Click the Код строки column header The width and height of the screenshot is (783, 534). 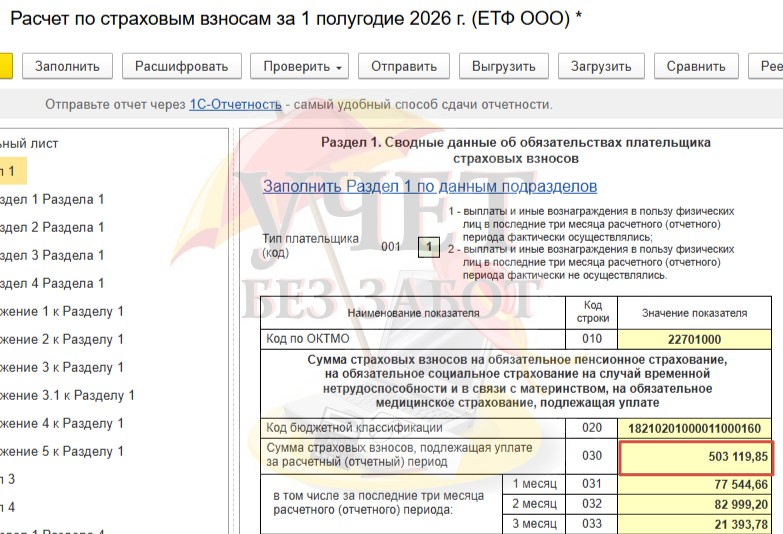tap(592, 312)
